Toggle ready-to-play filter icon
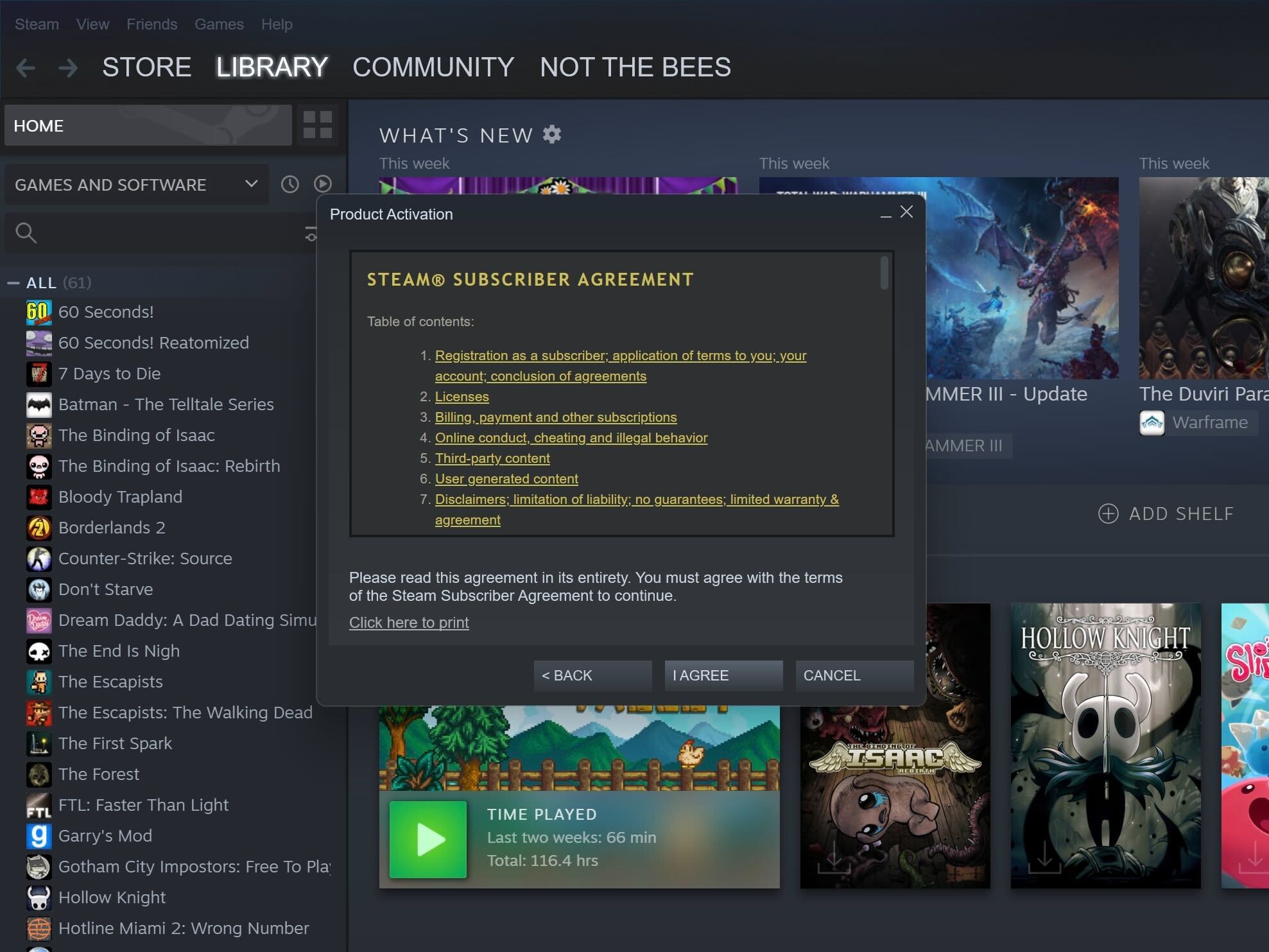Viewport: 1269px width, 952px height. 323,184
